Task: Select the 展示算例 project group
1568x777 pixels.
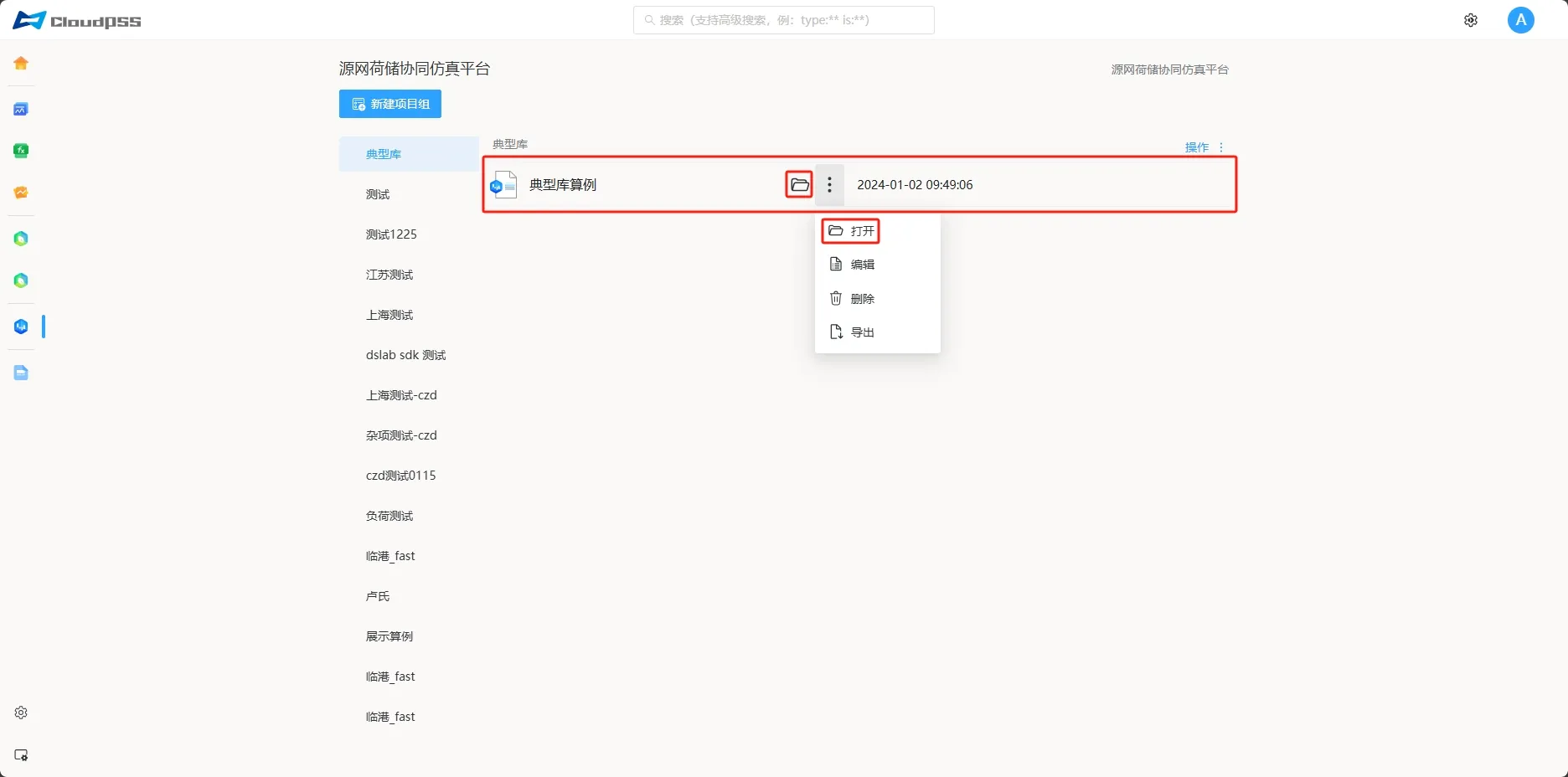Action: (x=409, y=636)
